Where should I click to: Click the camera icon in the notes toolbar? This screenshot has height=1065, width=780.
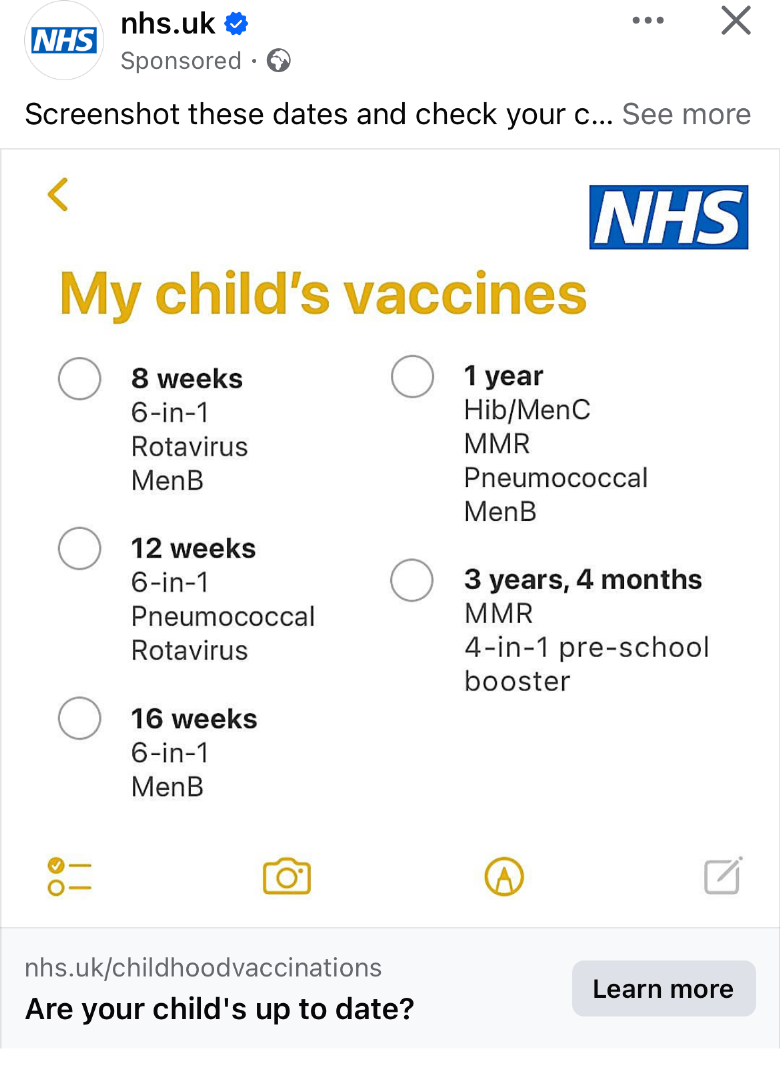[287, 876]
